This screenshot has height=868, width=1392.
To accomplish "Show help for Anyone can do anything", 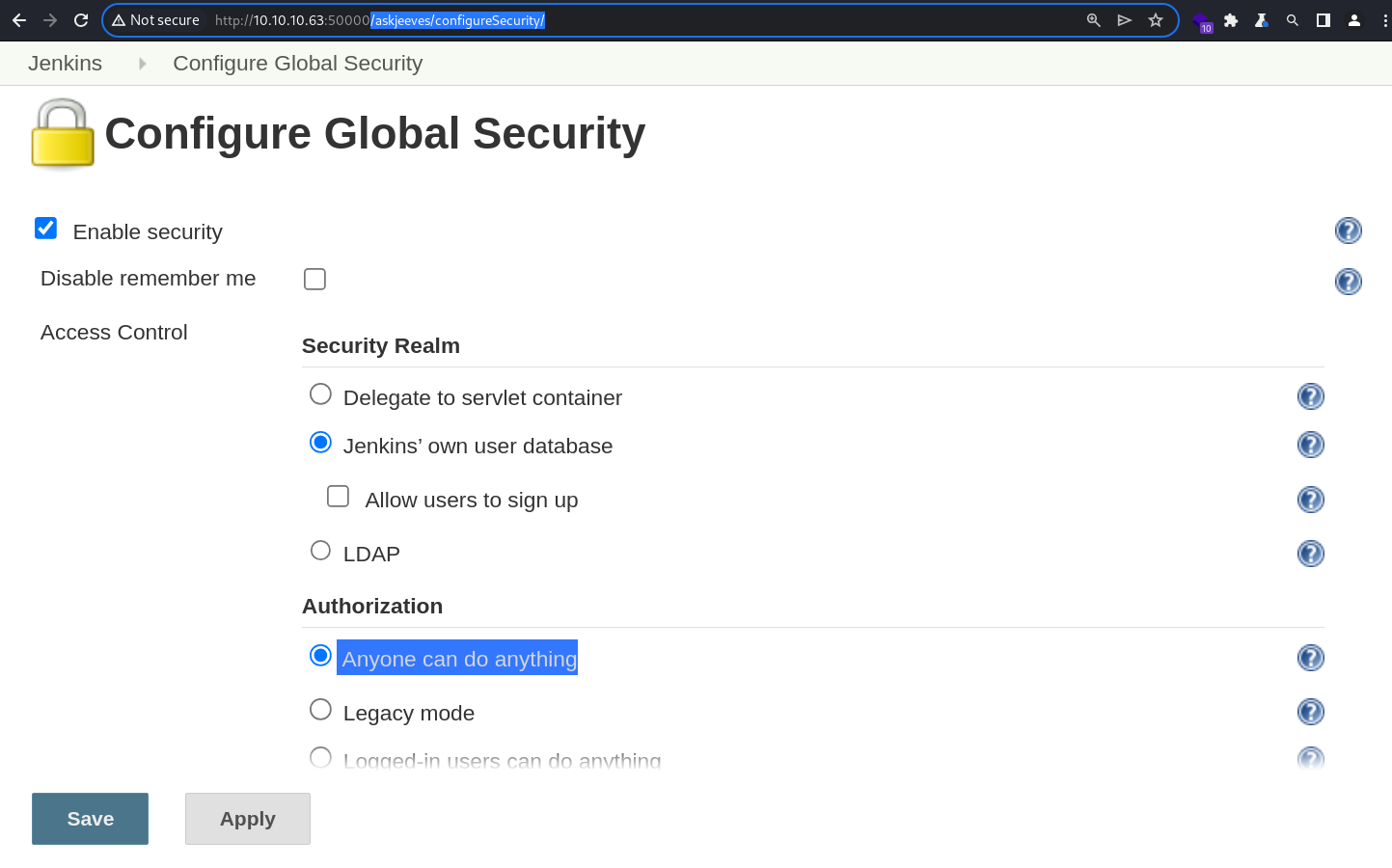I will click(x=1310, y=658).
